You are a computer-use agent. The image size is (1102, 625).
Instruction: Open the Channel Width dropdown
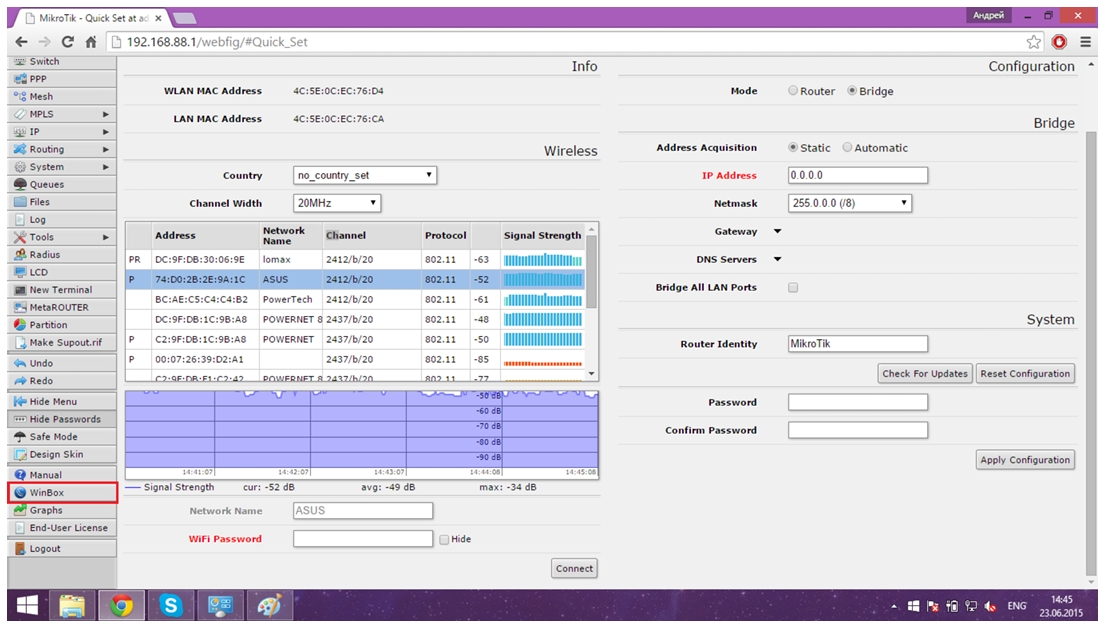(337, 203)
